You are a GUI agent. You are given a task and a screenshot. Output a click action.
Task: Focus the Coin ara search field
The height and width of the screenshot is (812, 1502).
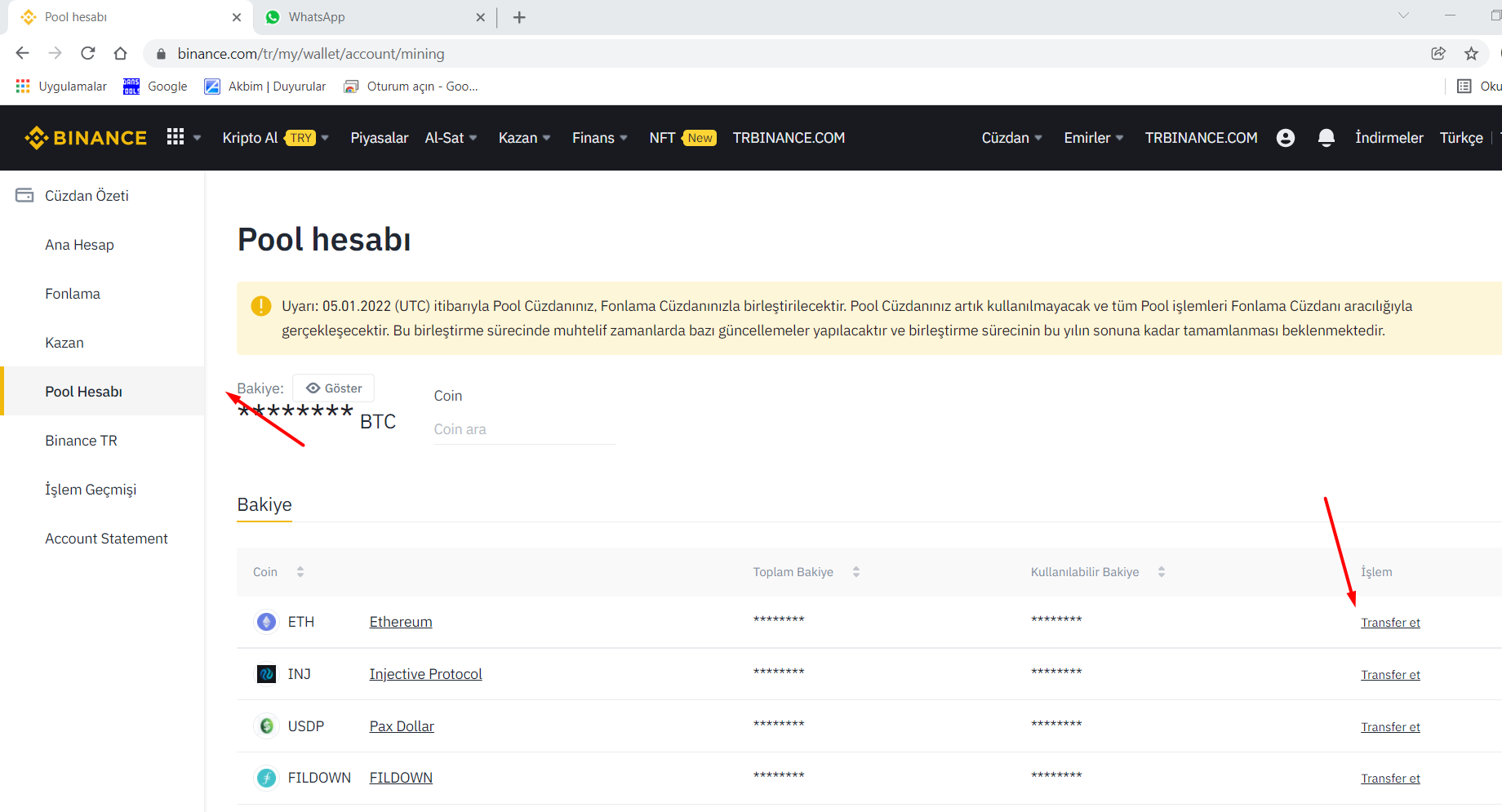525,429
